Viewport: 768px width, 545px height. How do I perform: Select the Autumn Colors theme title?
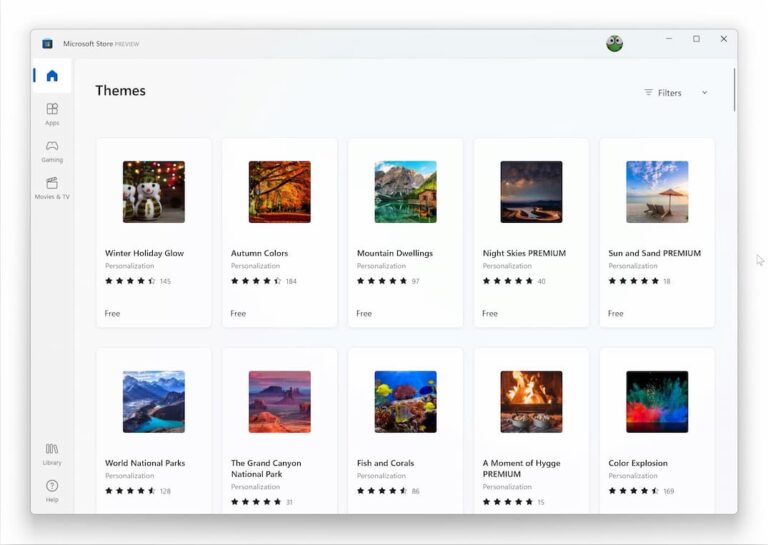pos(259,253)
